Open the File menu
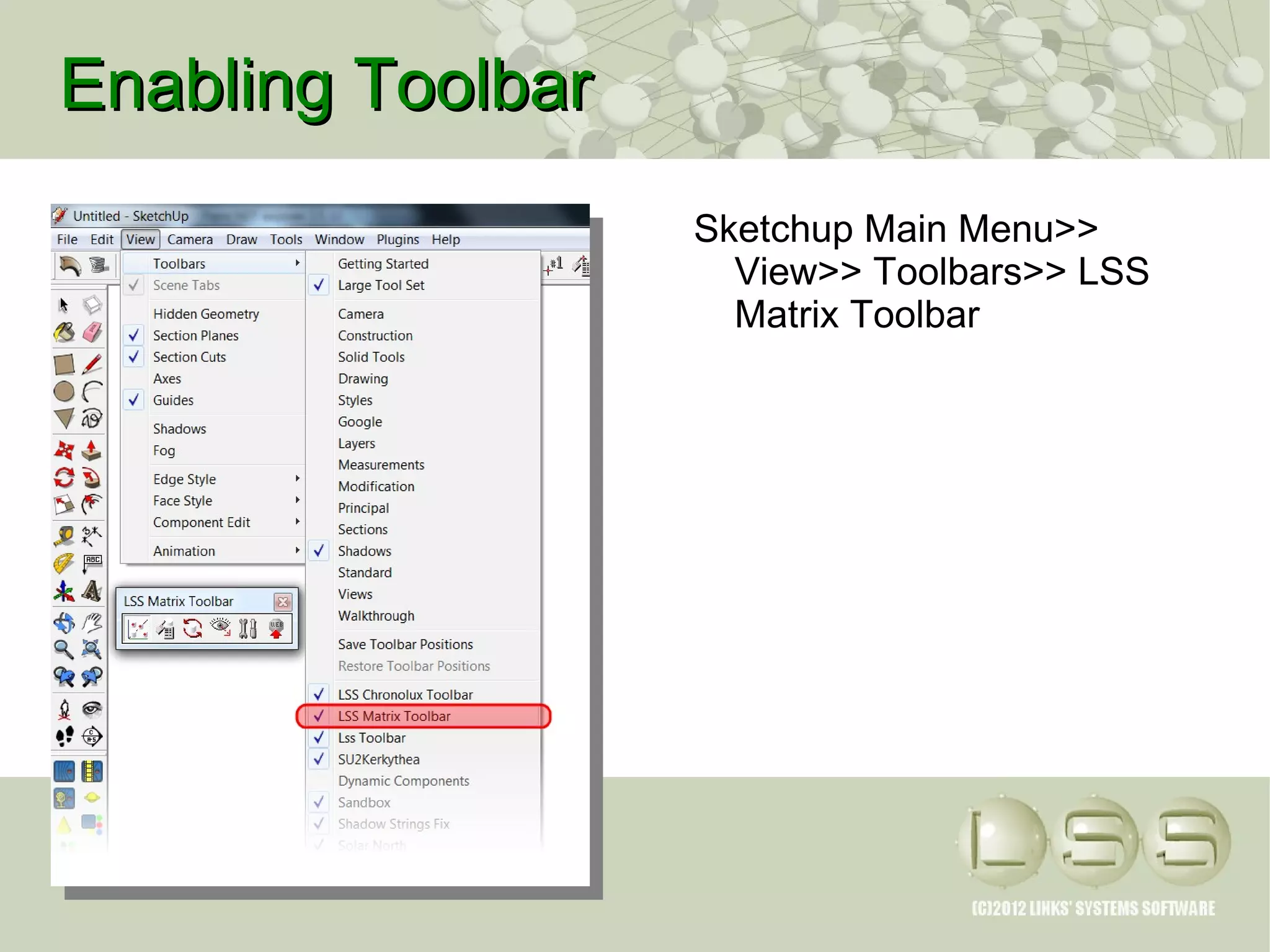This screenshot has height=952, width=1270. click(67, 239)
